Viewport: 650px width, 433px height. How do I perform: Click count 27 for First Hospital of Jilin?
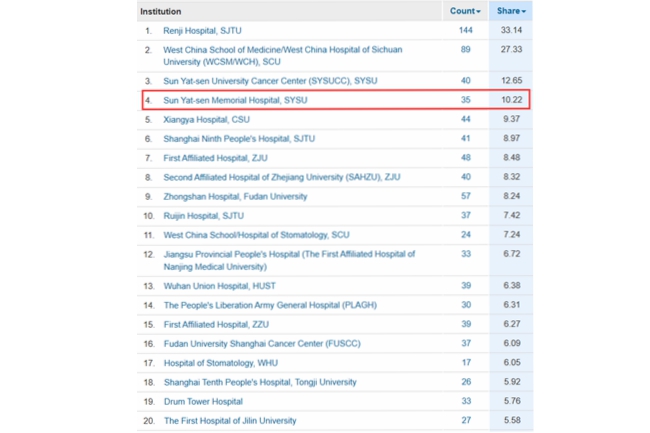(466, 420)
